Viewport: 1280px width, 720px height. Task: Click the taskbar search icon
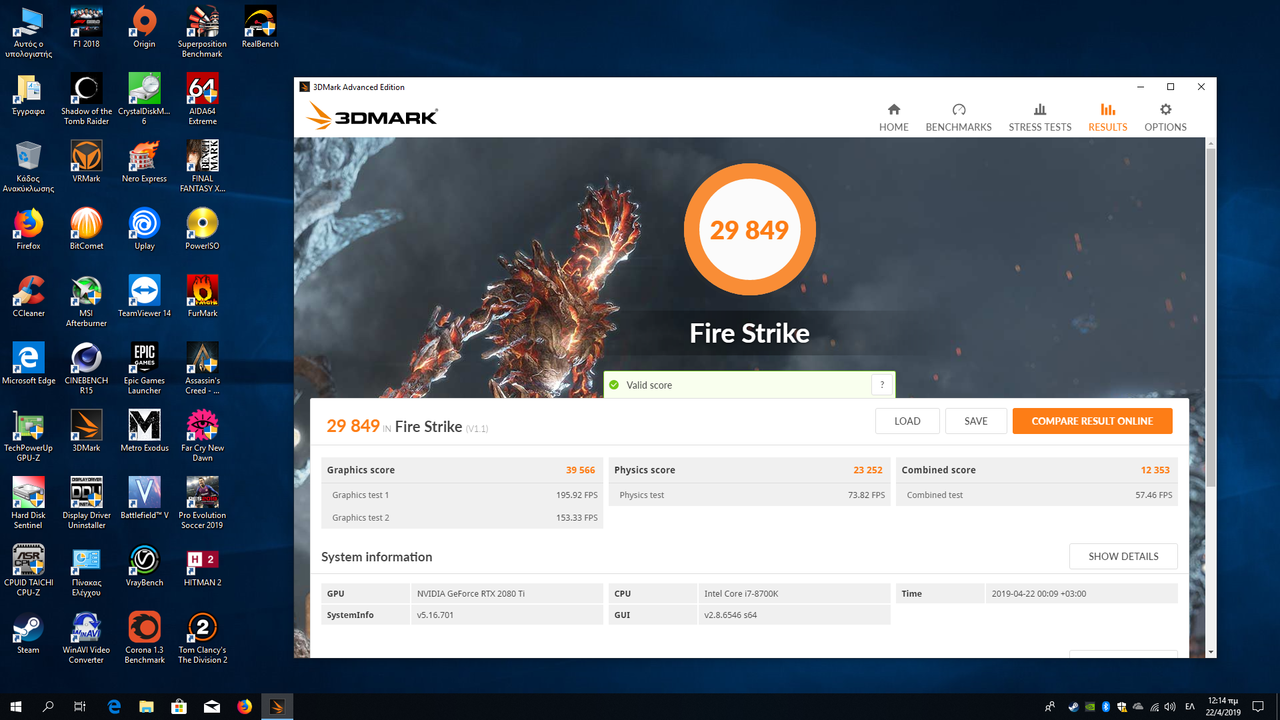click(48, 707)
